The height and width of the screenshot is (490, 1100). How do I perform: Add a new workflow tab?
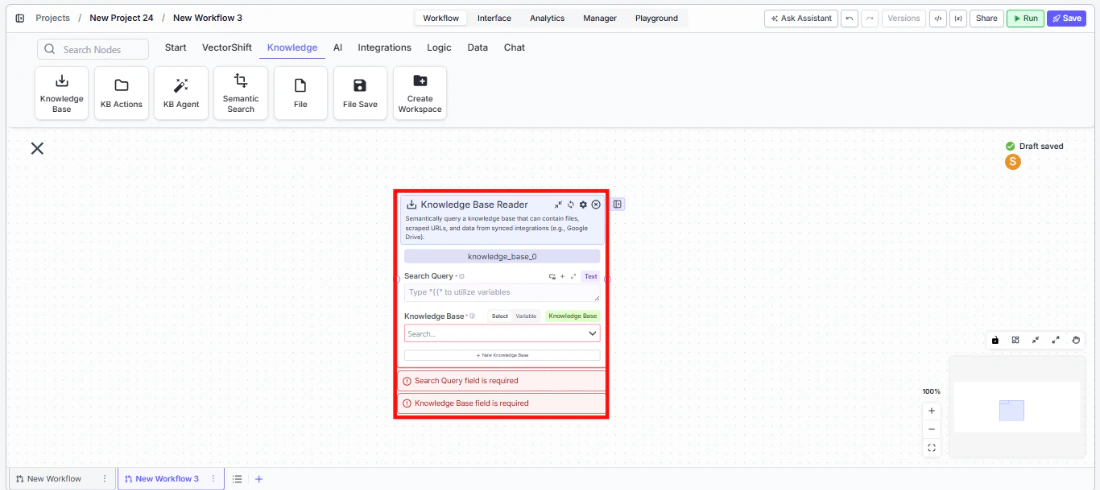(259, 479)
